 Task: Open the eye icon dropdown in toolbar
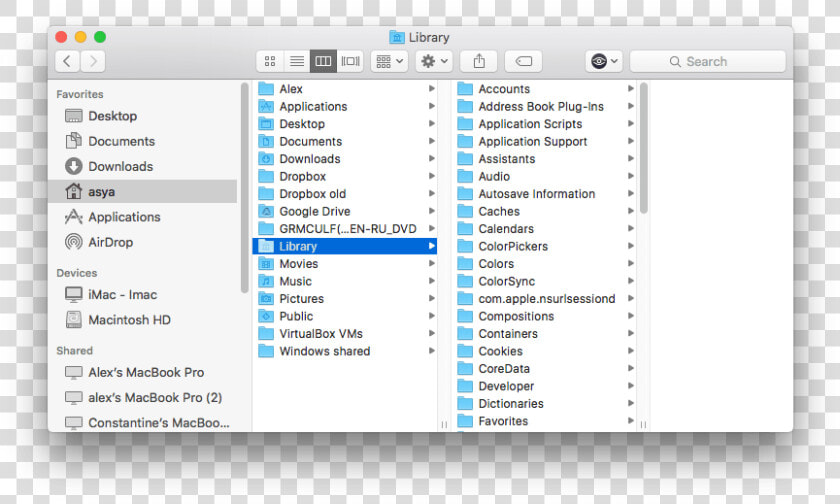pyautogui.click(x=604, y=61)
